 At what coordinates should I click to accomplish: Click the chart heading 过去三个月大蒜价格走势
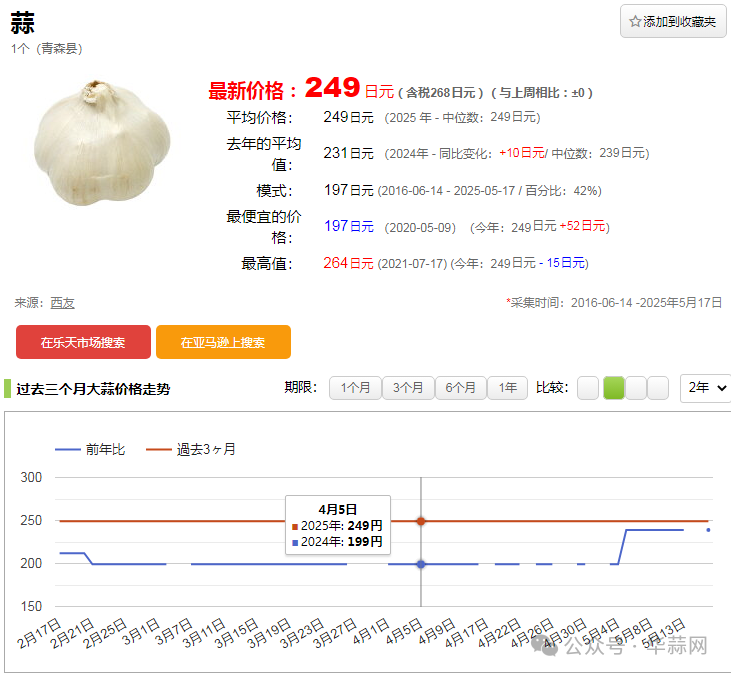[93, 389]
